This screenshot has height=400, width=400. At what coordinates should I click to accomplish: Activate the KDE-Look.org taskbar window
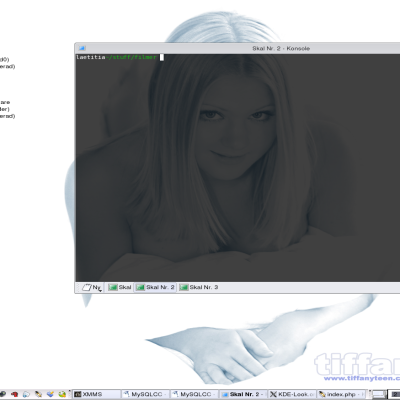pos(292,394)
